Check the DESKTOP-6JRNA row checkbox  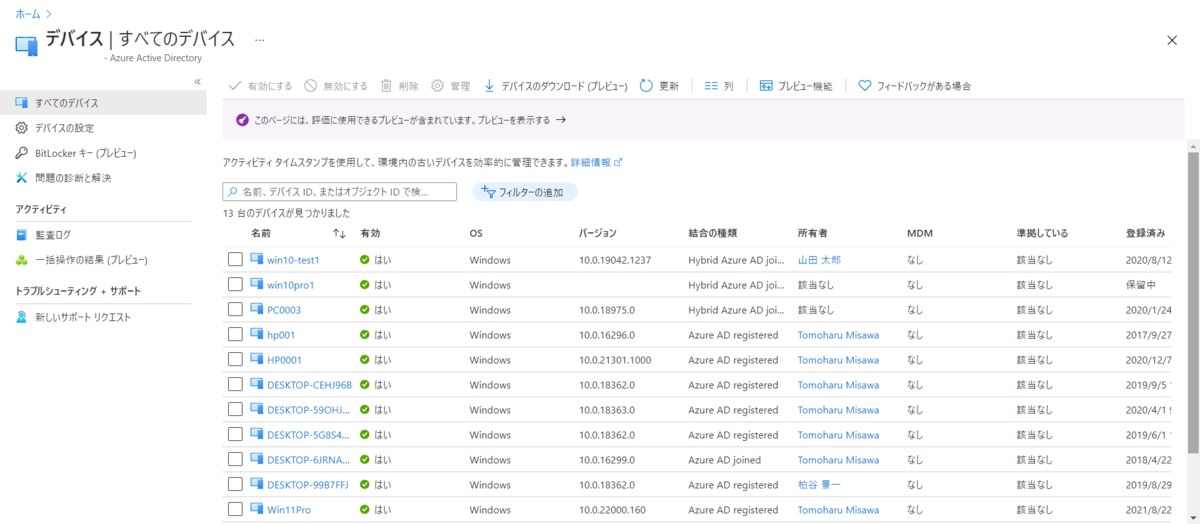(x=235, y=459)
